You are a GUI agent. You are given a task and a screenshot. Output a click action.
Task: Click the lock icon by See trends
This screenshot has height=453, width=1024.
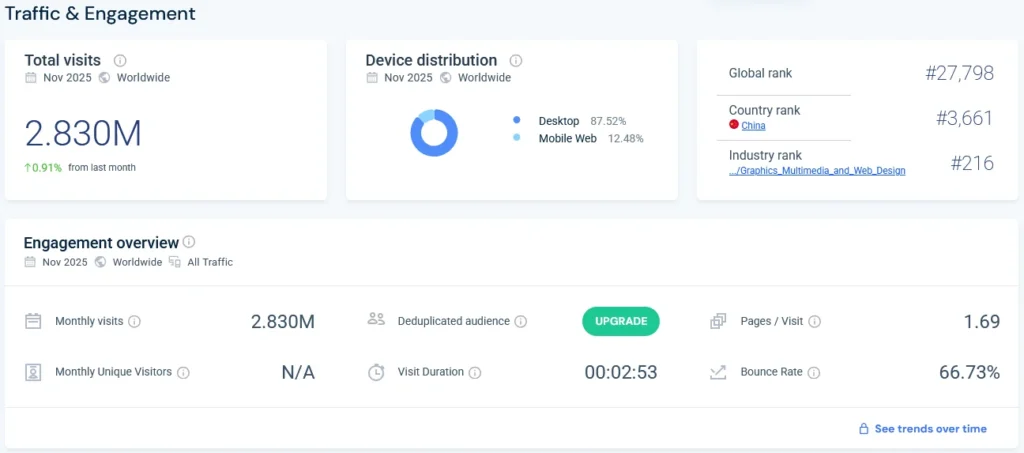pos(863,429)
